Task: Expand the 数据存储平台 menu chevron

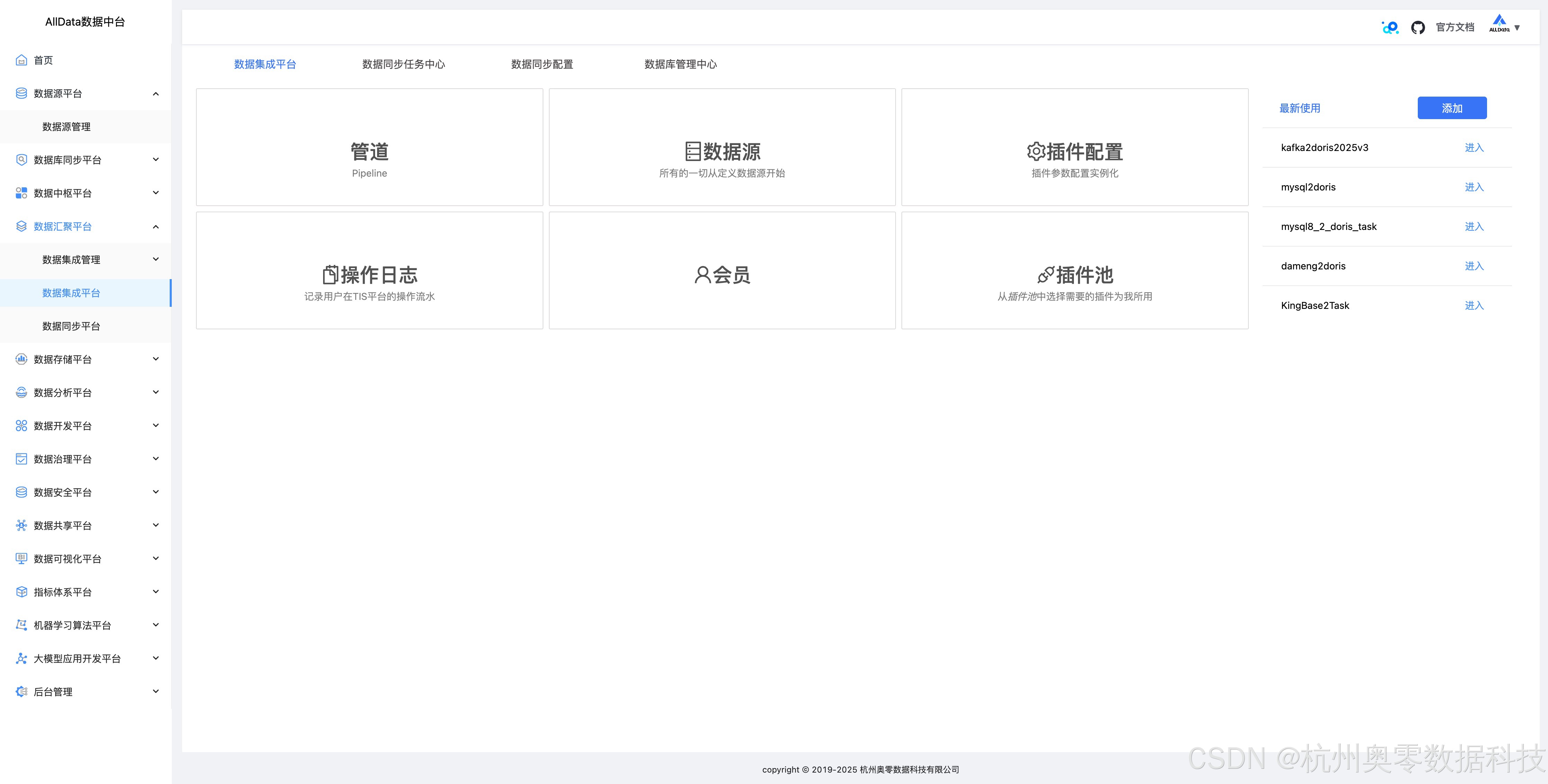Action: pyautogui.click(x=155, y=359)
